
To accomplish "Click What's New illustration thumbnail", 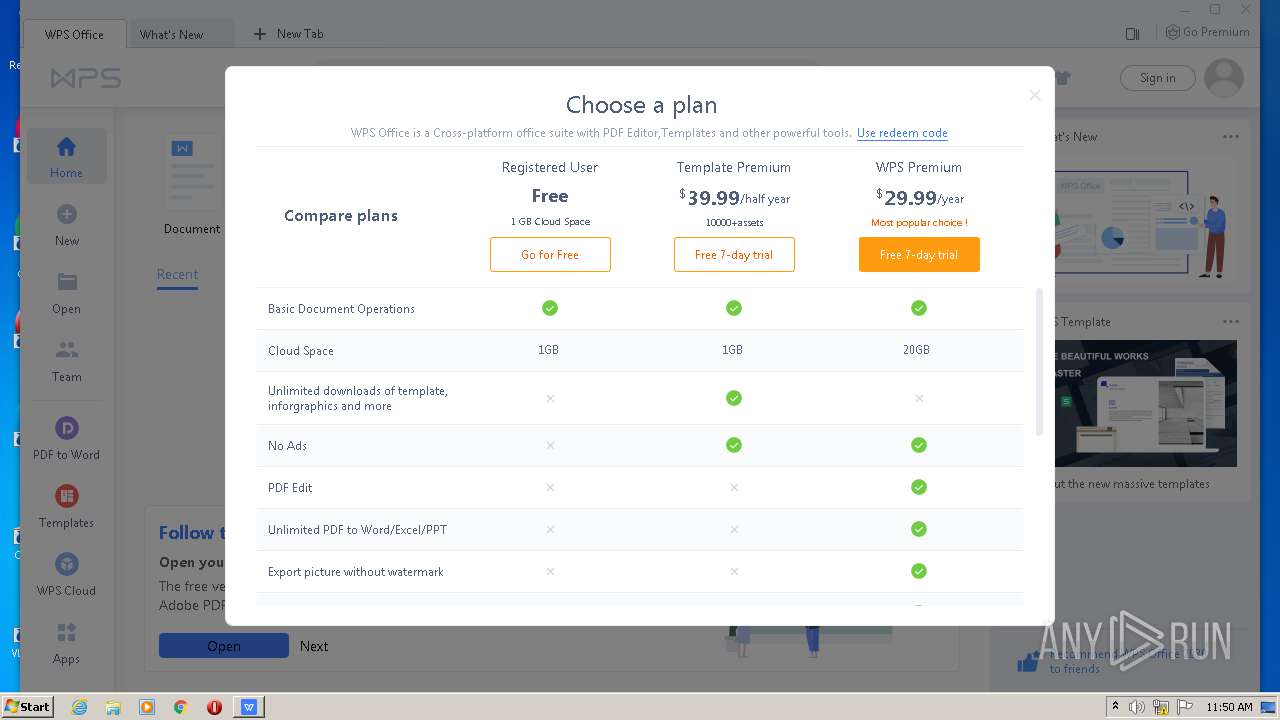I will point(1145,221).
